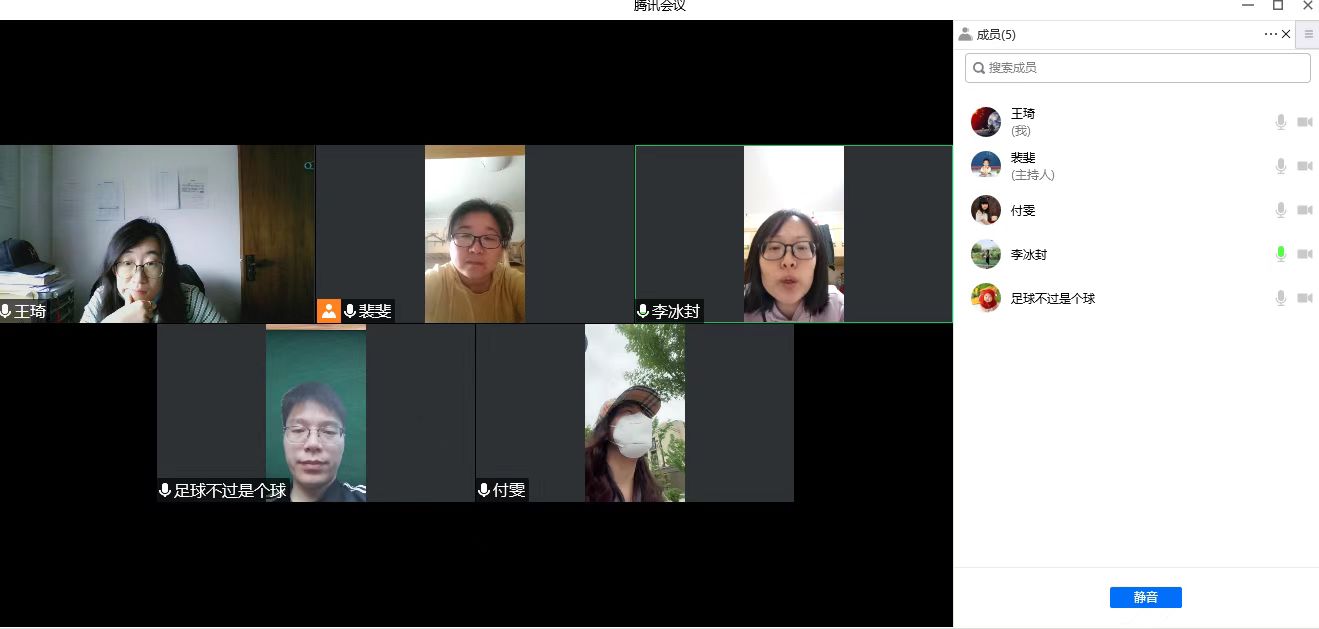Click the orange host icon on 裴斐's video tile
The width and height of the screenshot is (1319, 629).
(x=328, y=311)
